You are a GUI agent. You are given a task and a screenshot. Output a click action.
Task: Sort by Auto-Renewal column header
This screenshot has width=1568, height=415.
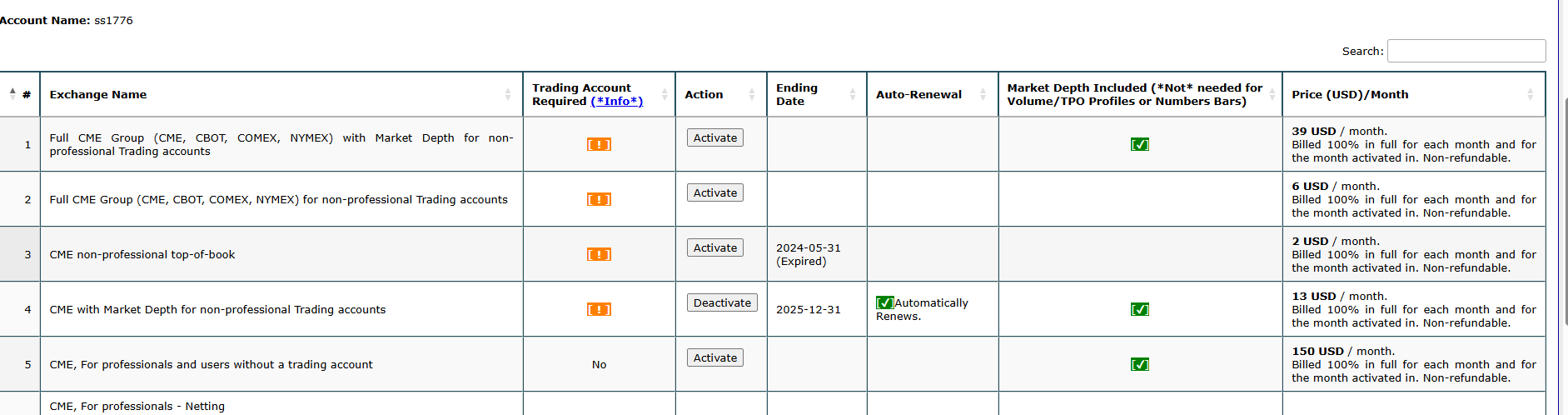click(933, 94)
